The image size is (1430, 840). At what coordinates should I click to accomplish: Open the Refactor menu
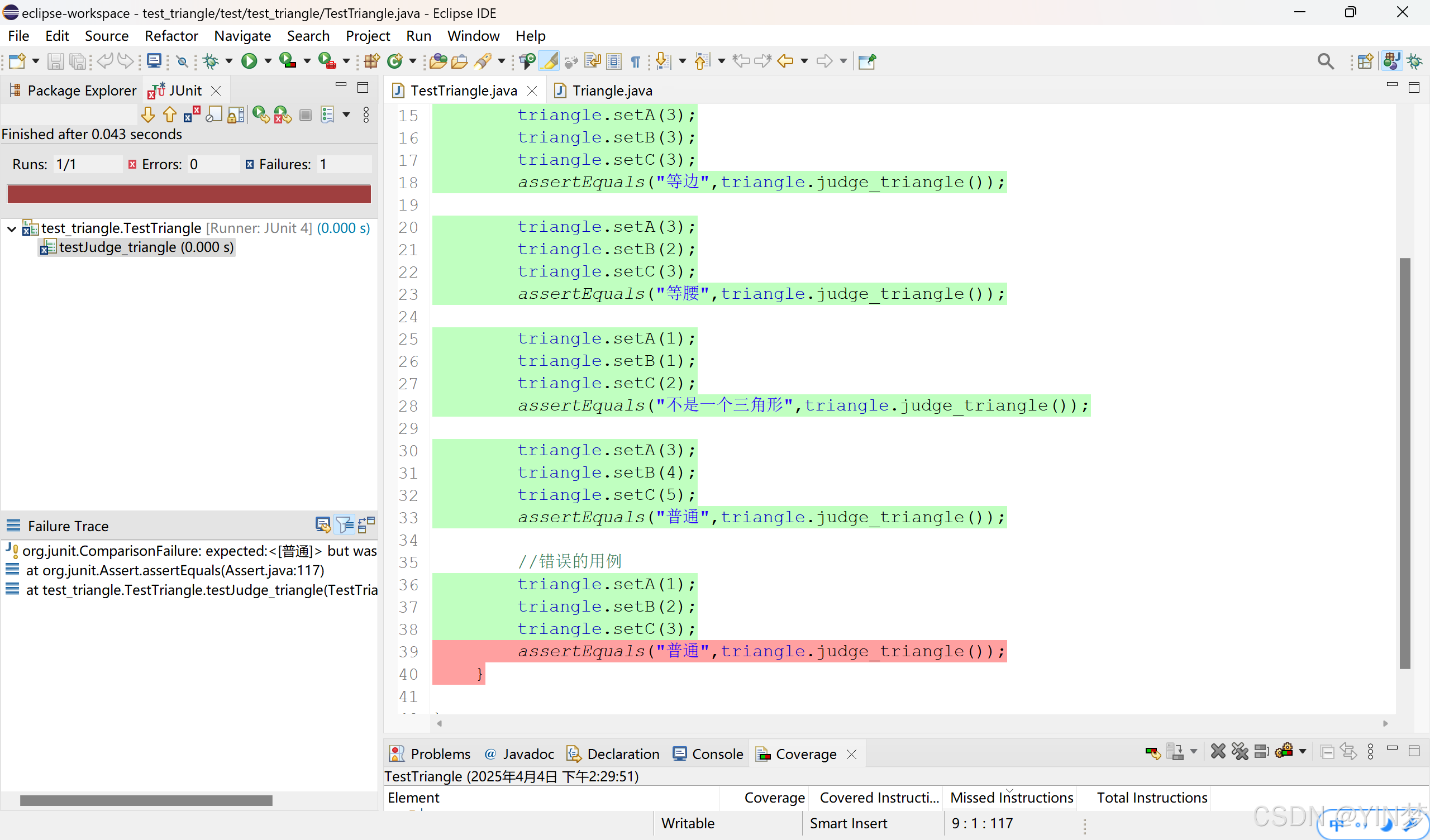[171, 36]
